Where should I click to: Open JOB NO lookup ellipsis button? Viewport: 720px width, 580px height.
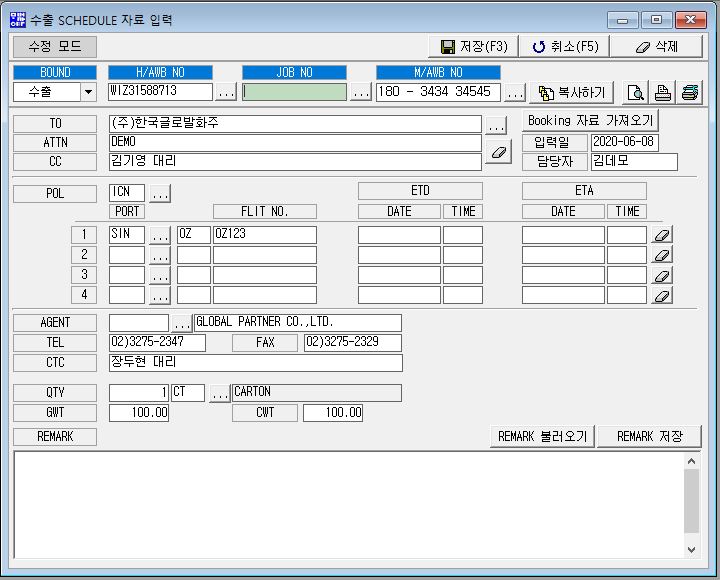tap(360, 92)
